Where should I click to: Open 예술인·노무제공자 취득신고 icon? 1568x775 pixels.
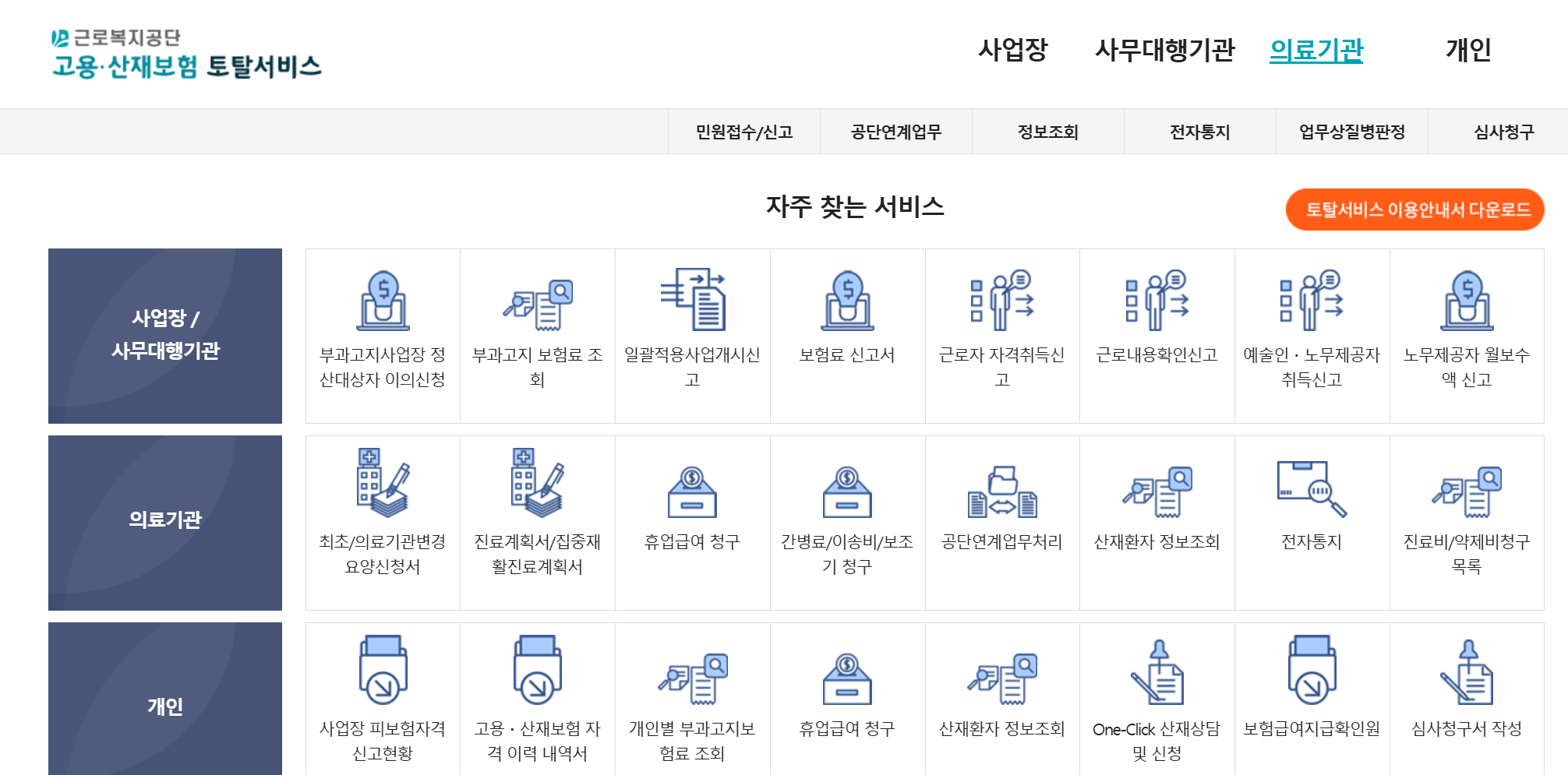1312,301
